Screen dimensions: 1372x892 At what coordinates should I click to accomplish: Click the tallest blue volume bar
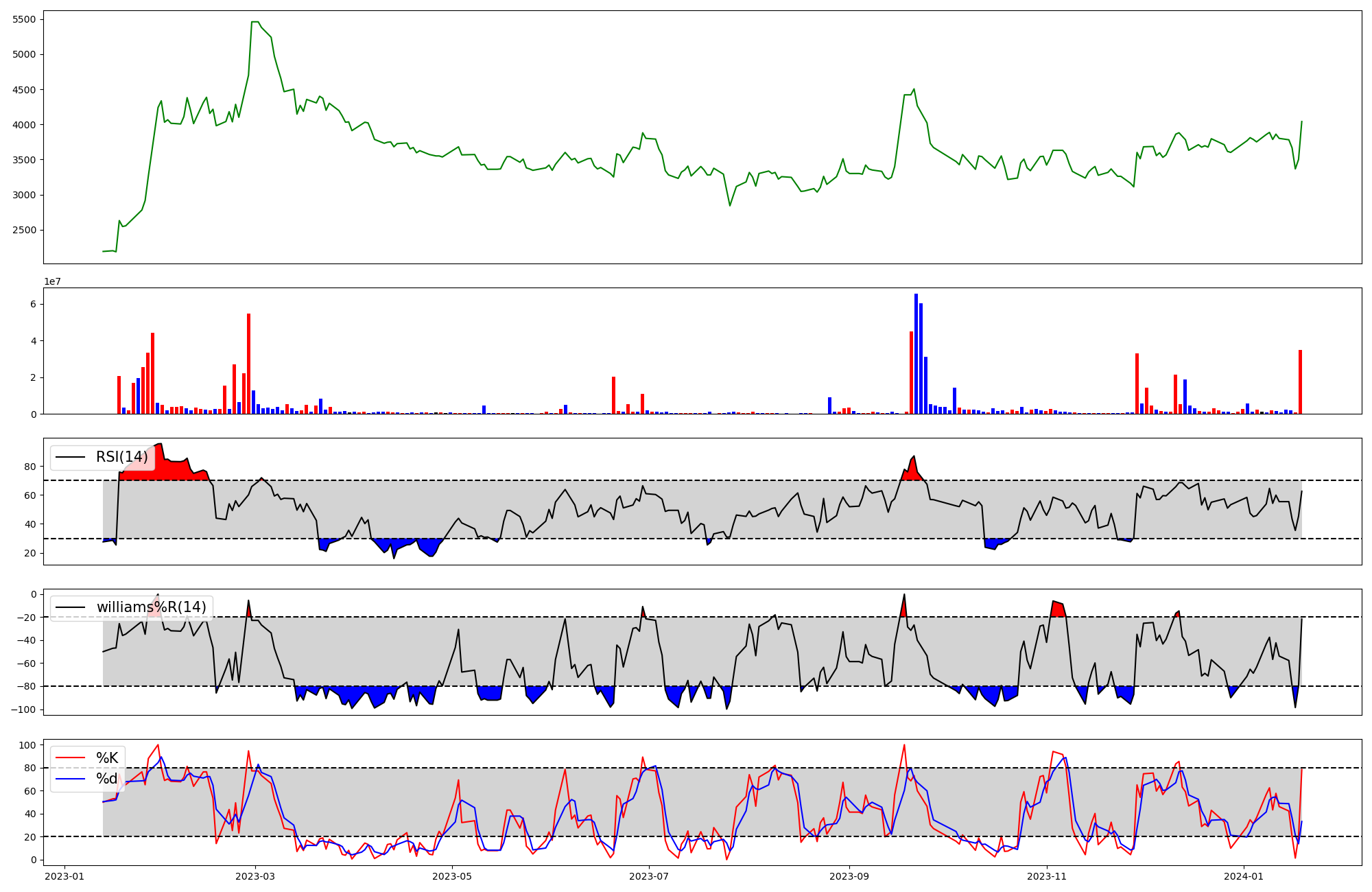916,354
